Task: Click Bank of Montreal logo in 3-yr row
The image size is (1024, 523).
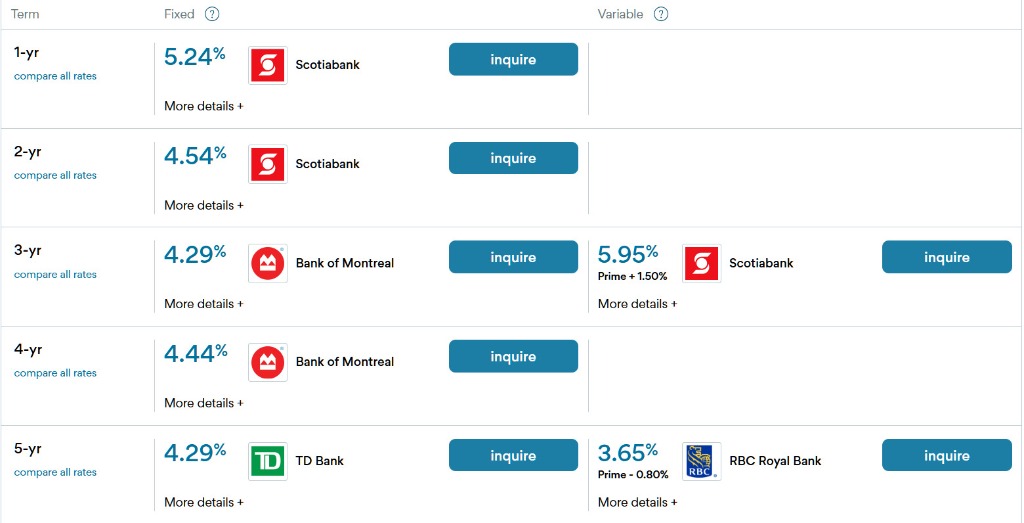Action: pos(267,263)
